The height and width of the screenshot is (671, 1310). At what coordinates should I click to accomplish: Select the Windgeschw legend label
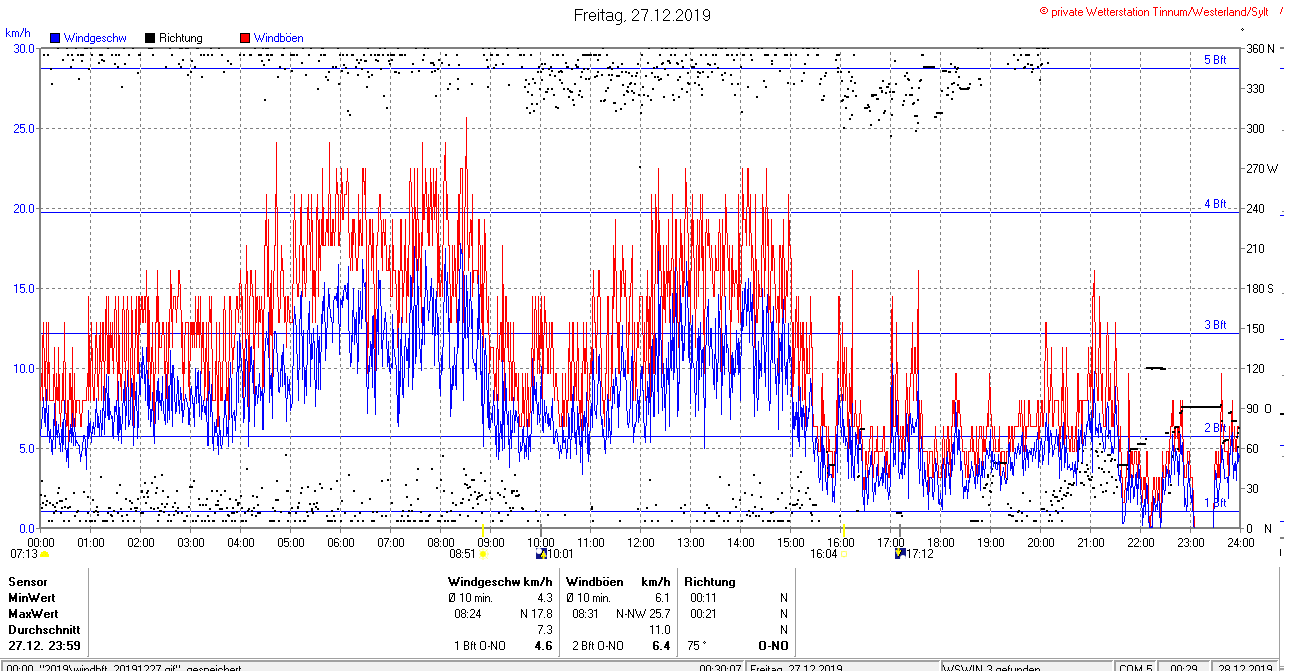[x=95, y=38]
